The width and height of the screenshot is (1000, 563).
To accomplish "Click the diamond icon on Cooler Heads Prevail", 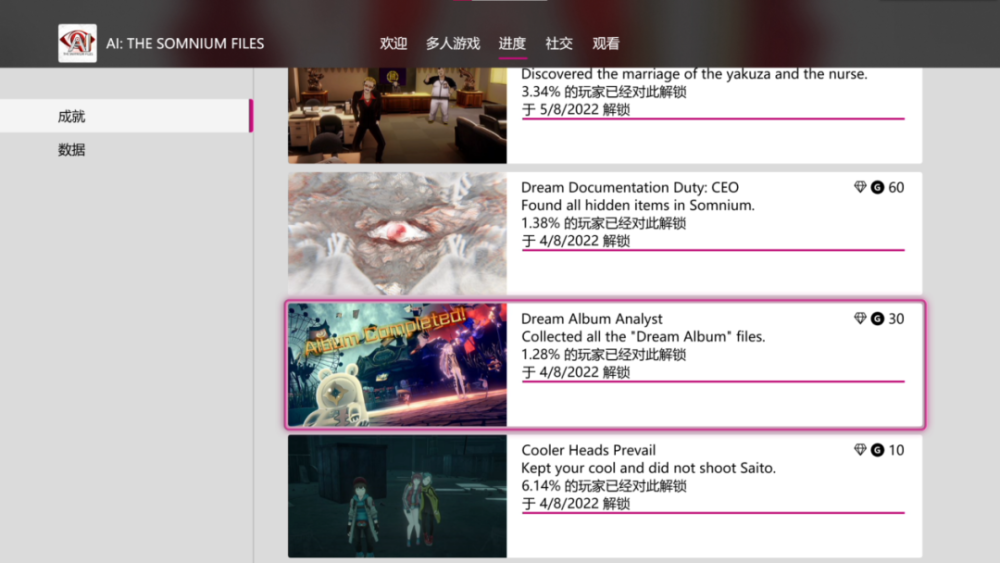I will coord(860,450).
